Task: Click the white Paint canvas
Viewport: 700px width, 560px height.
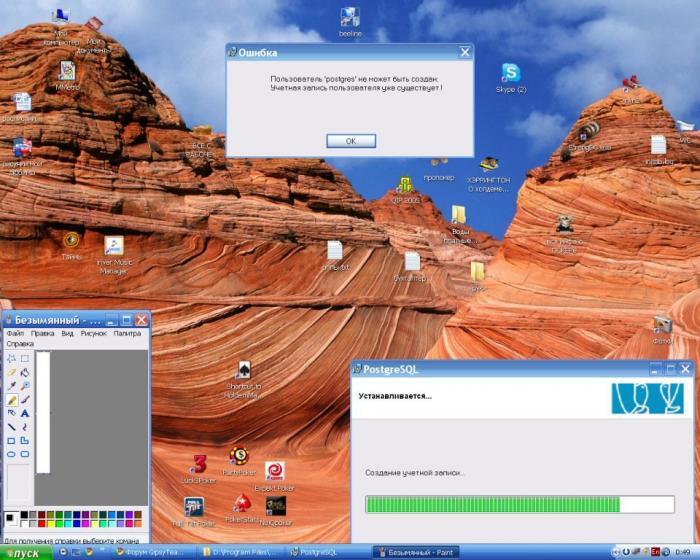Action: 43,412
